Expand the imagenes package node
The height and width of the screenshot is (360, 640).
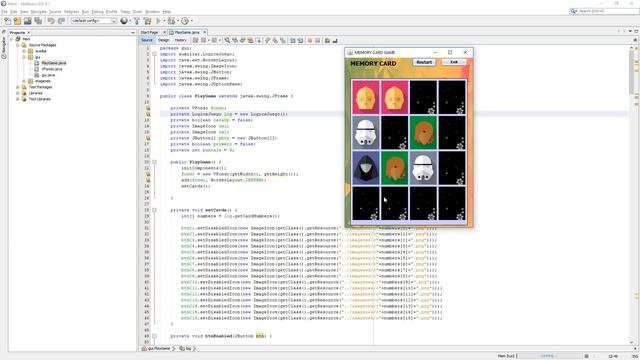tap(24, 81)
